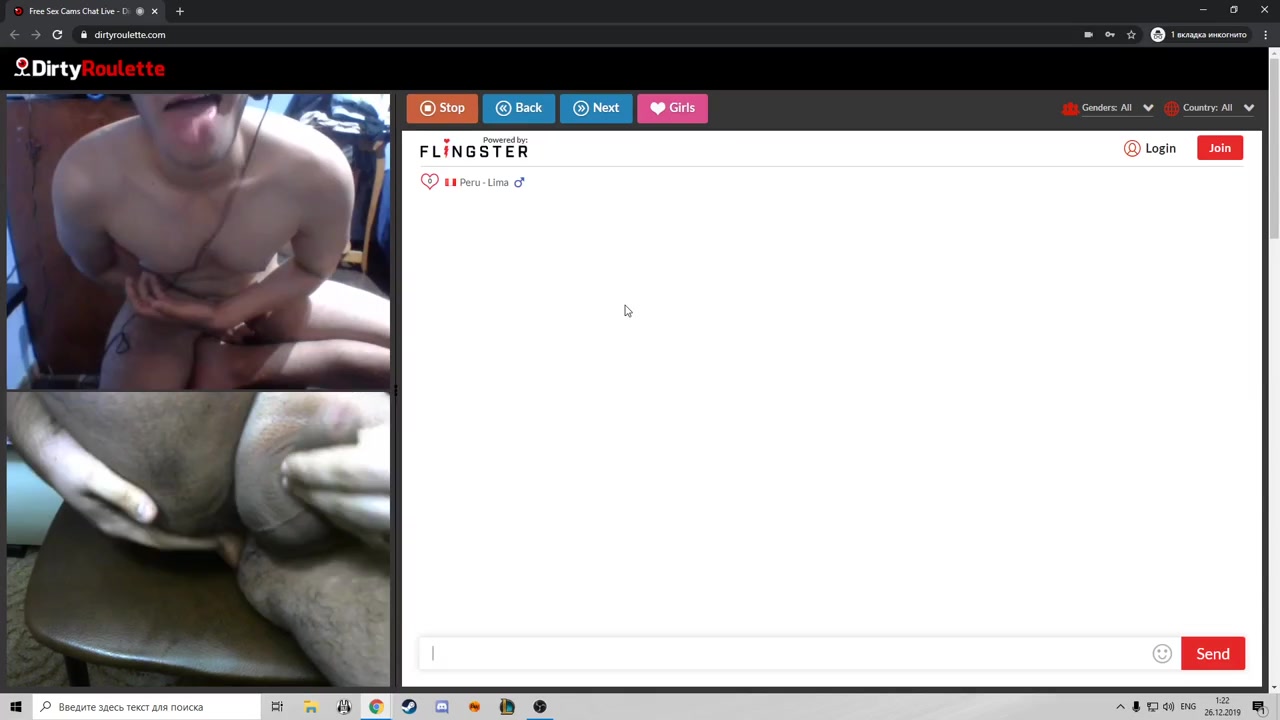This screenshot has width=1280, height=720.
Task: Reload the page with browser refresh icon
Action: coord(57,35)
